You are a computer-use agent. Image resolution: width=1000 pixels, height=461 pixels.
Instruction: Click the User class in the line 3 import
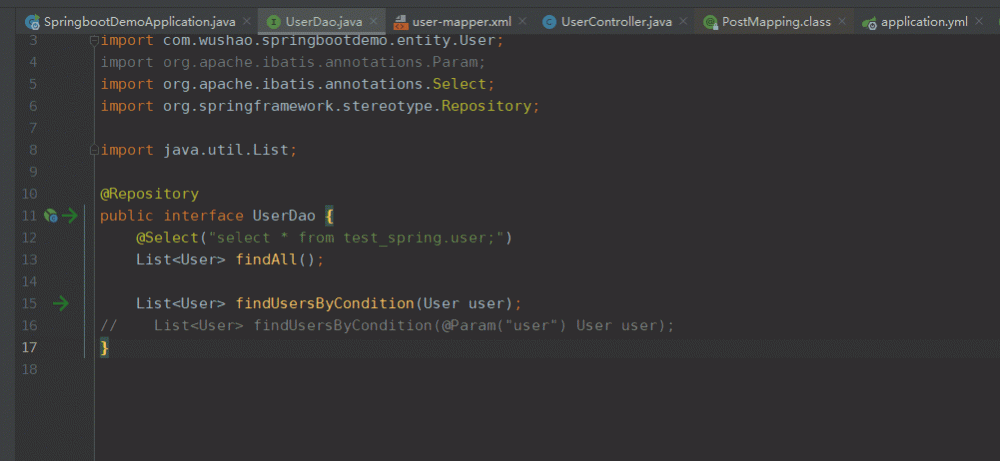(x=477, y=41)
